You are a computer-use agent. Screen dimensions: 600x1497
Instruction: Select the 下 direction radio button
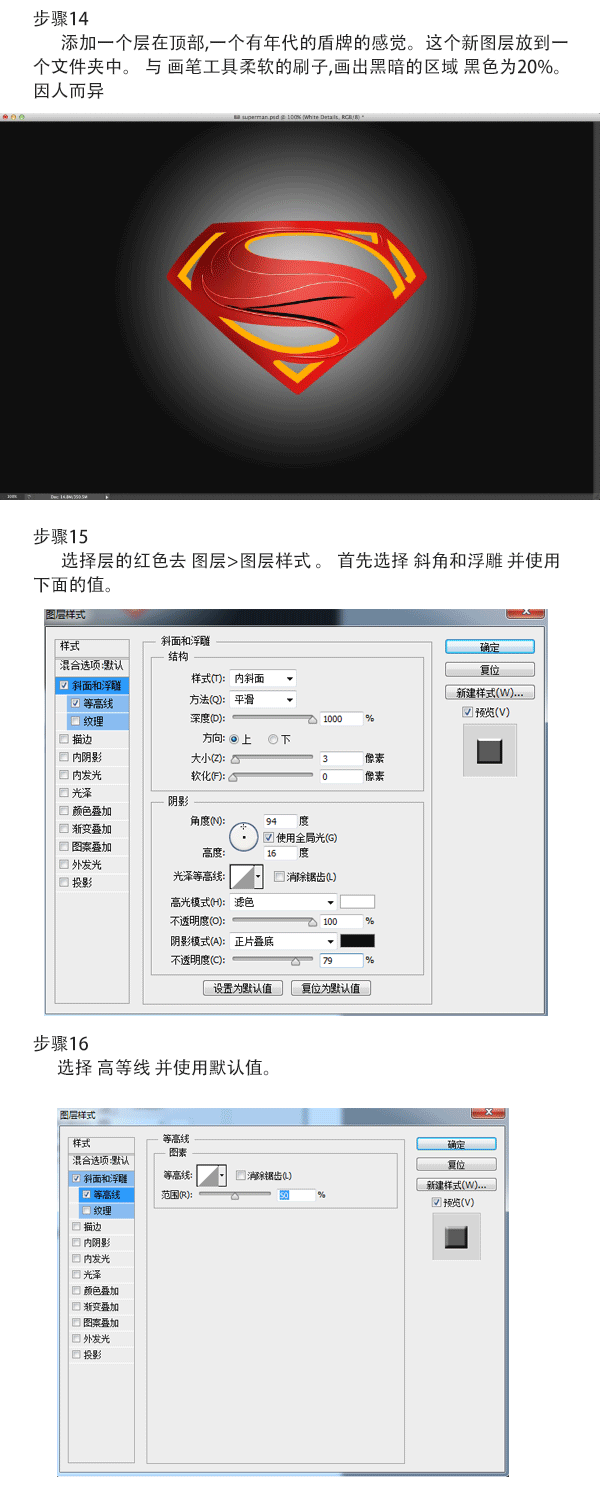point(273,739)
